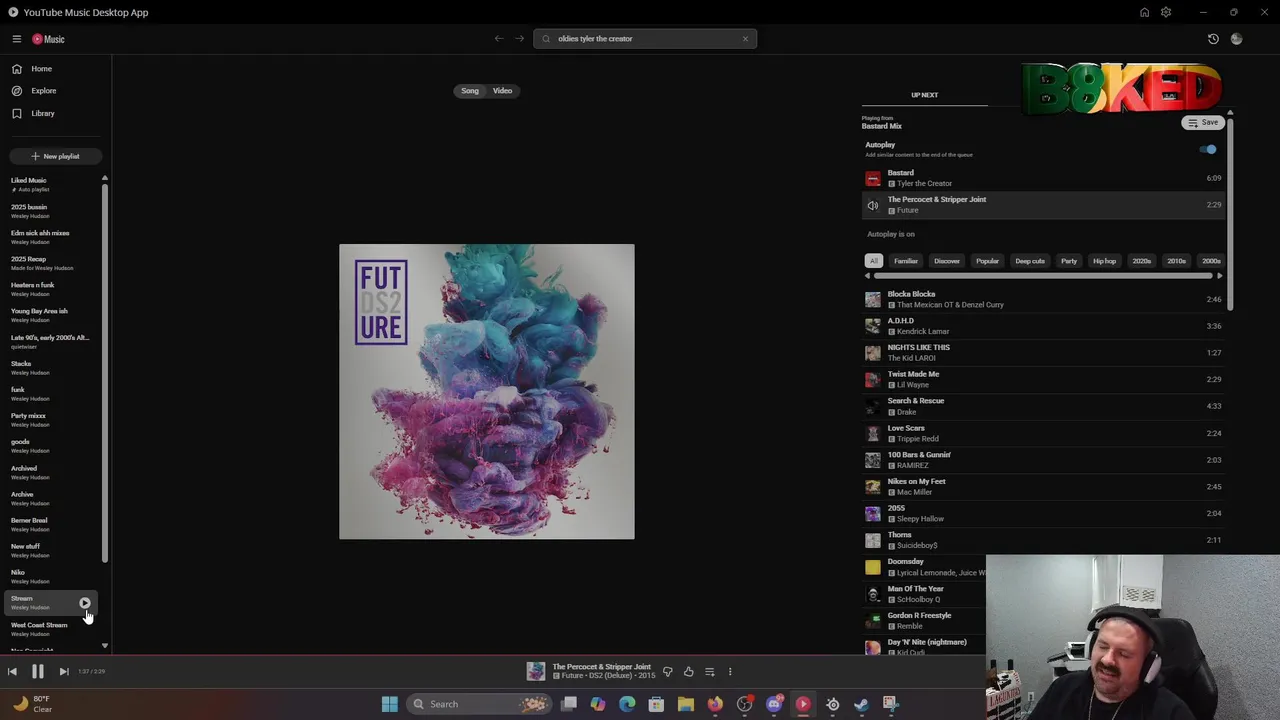Click the YouTube Music logo
Viewport: 1280px width, 720px height.
point(48,39)
